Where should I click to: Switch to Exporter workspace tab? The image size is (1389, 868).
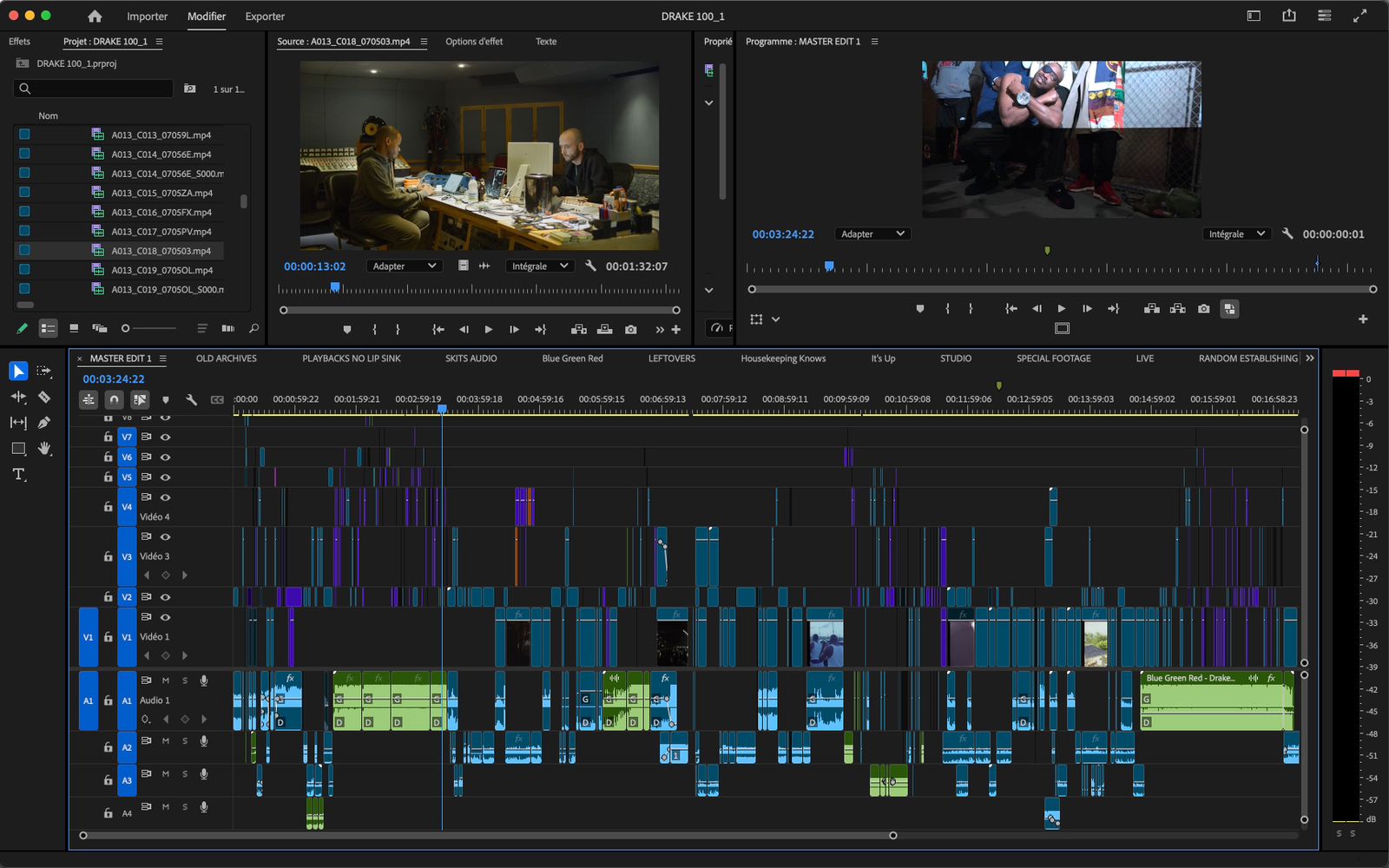tap(265, 16)
